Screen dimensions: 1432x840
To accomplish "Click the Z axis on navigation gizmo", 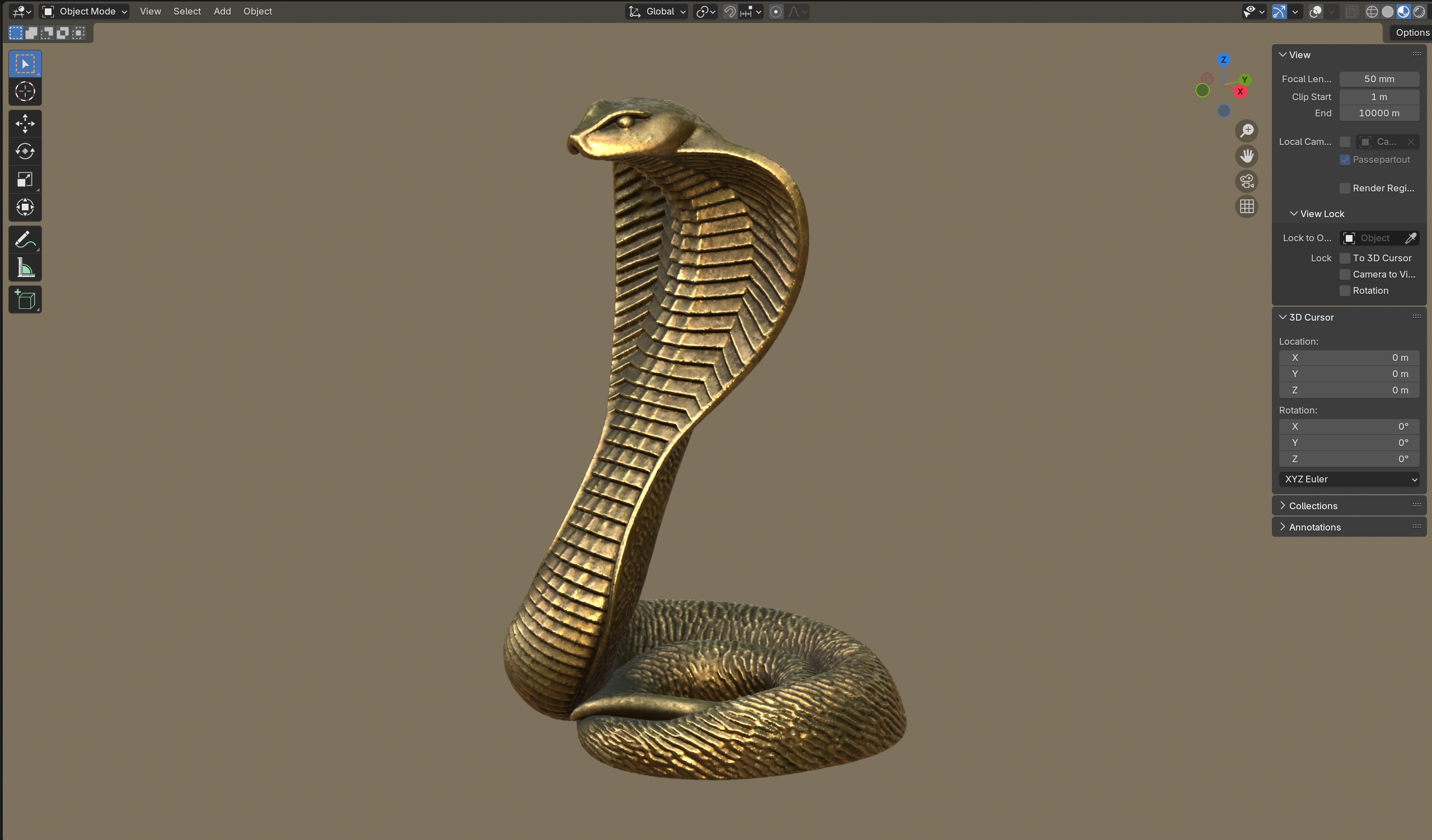I will tap(1223, 60).
